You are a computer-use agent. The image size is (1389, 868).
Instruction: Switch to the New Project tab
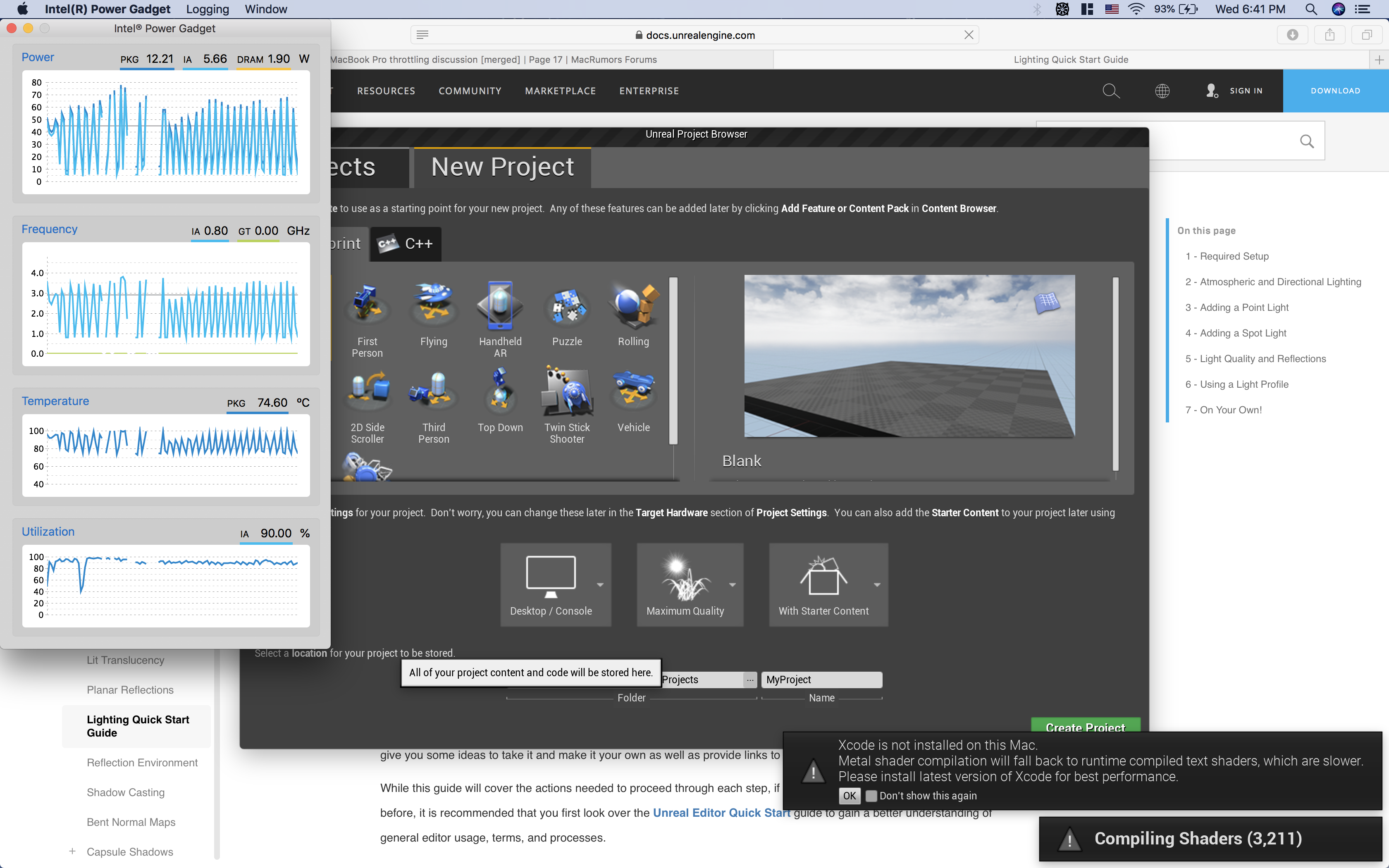coord(502,167)
